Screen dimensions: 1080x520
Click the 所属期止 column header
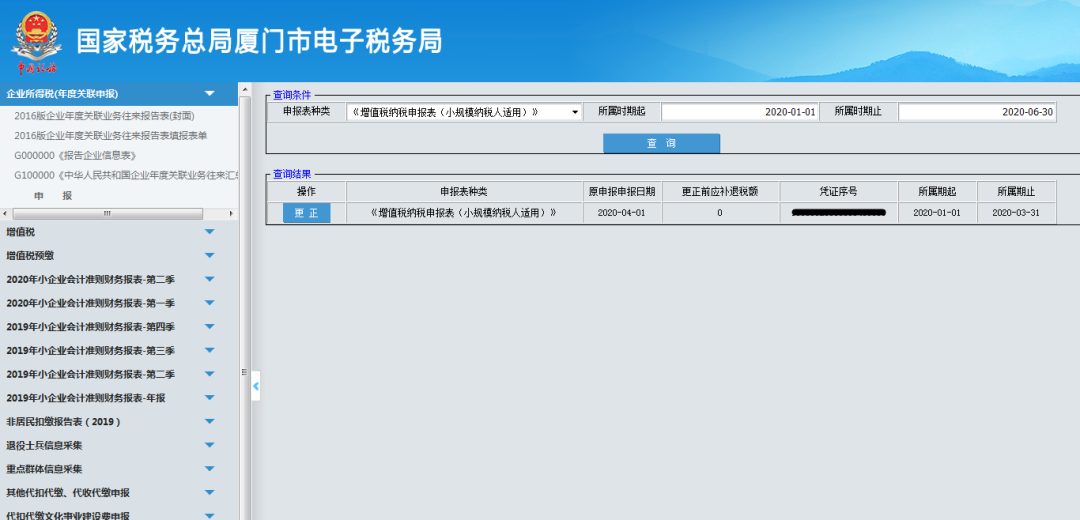pos(1016,191)
